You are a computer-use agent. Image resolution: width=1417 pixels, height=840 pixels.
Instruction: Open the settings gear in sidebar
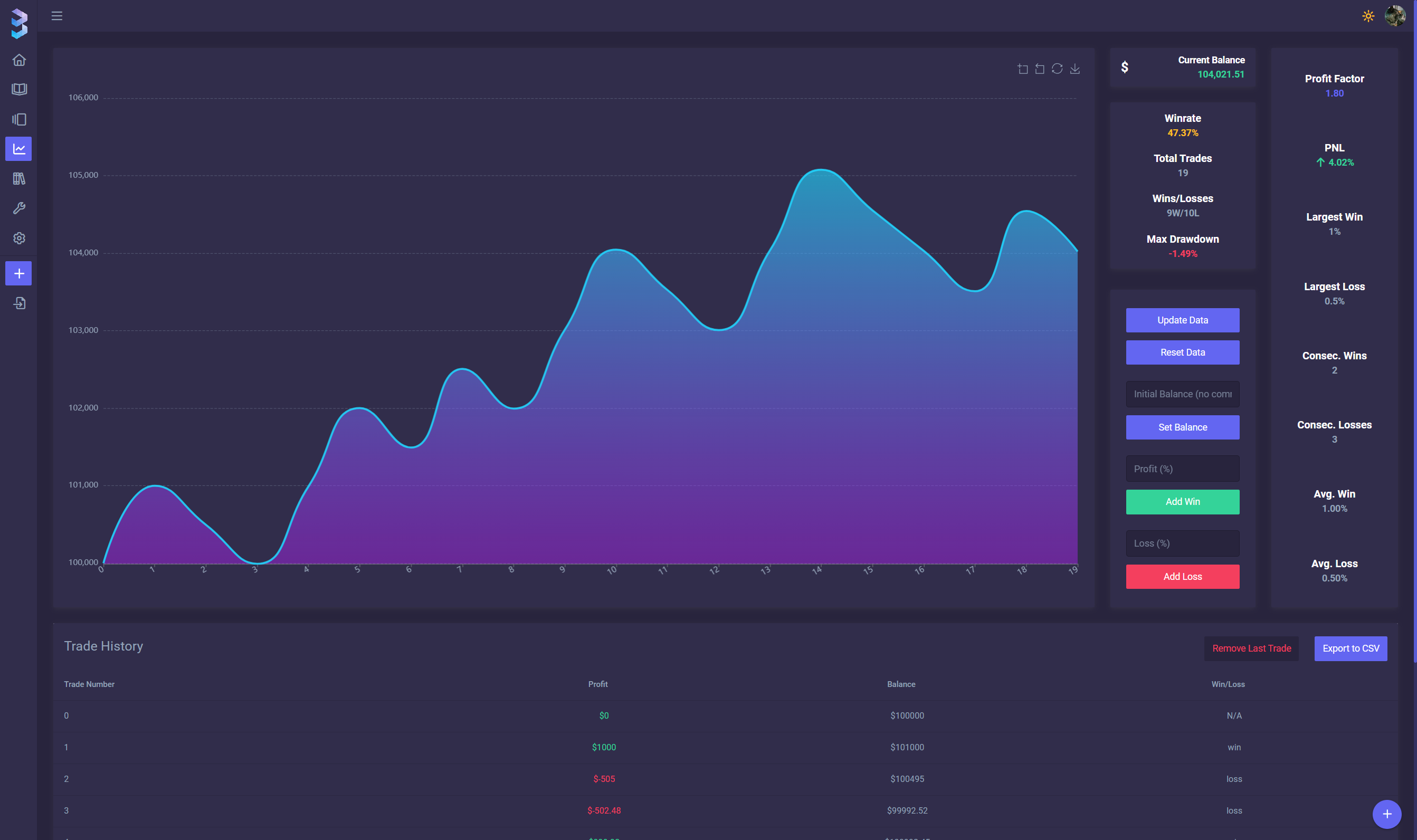(19, 238)
